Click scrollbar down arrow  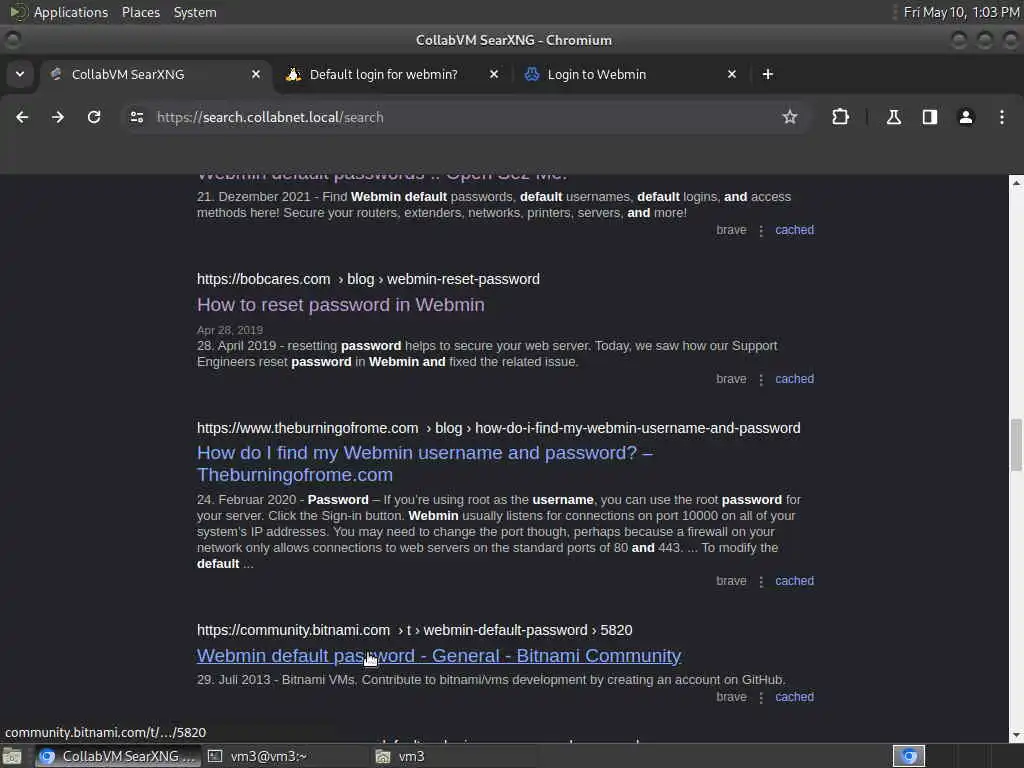coord(1016,735)
